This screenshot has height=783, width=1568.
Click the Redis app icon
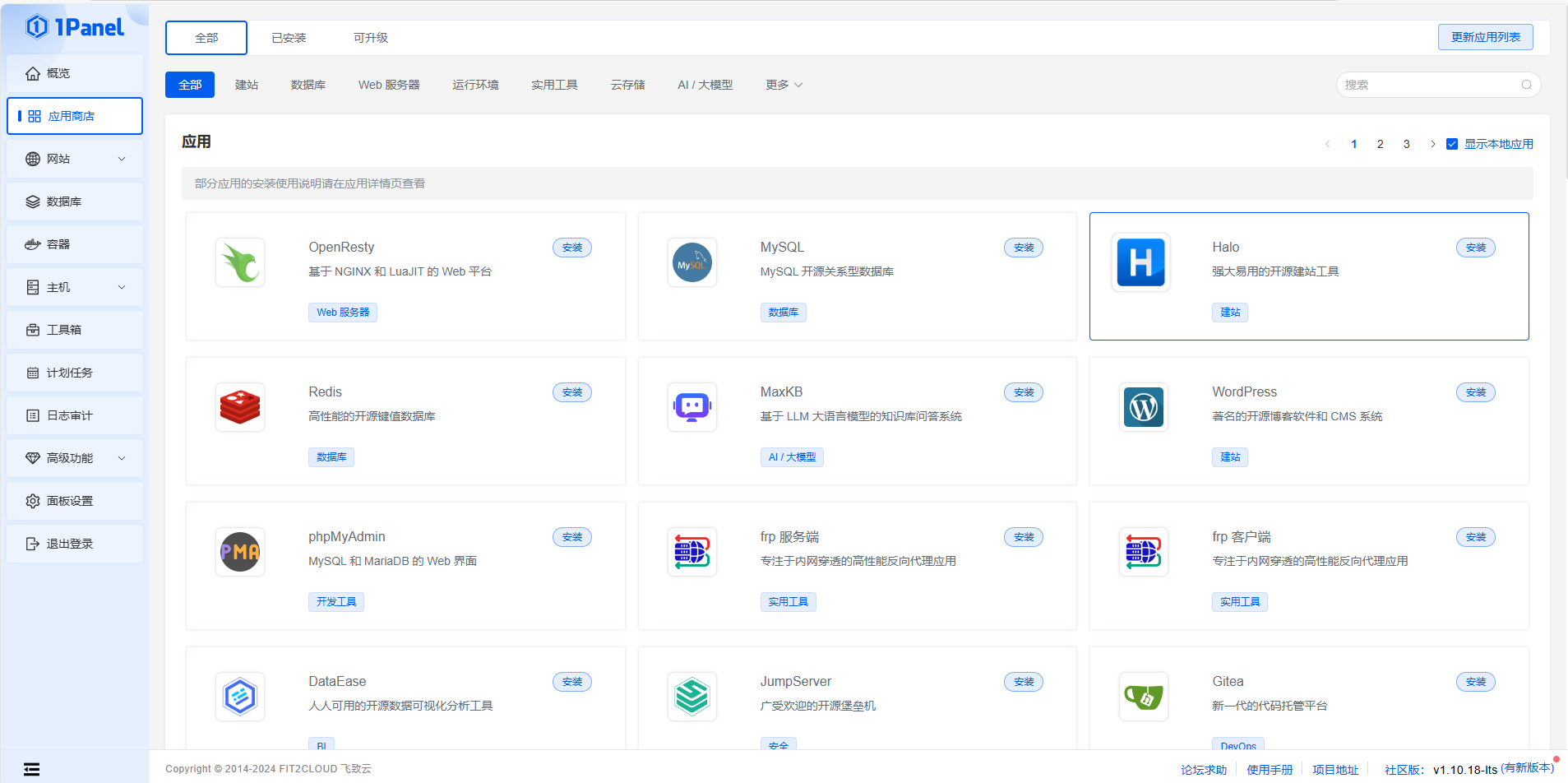coord(240,407)
